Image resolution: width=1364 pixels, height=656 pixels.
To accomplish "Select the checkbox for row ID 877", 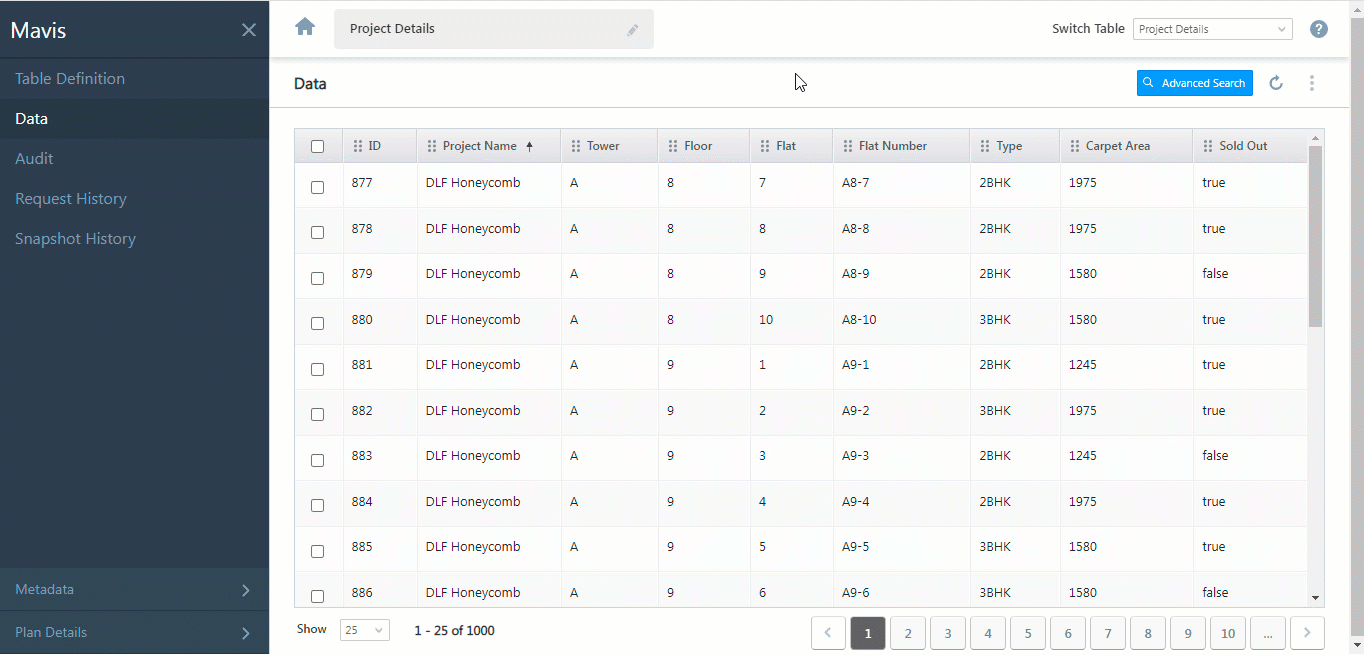I will pyautogui.click(x=318, y=187).
